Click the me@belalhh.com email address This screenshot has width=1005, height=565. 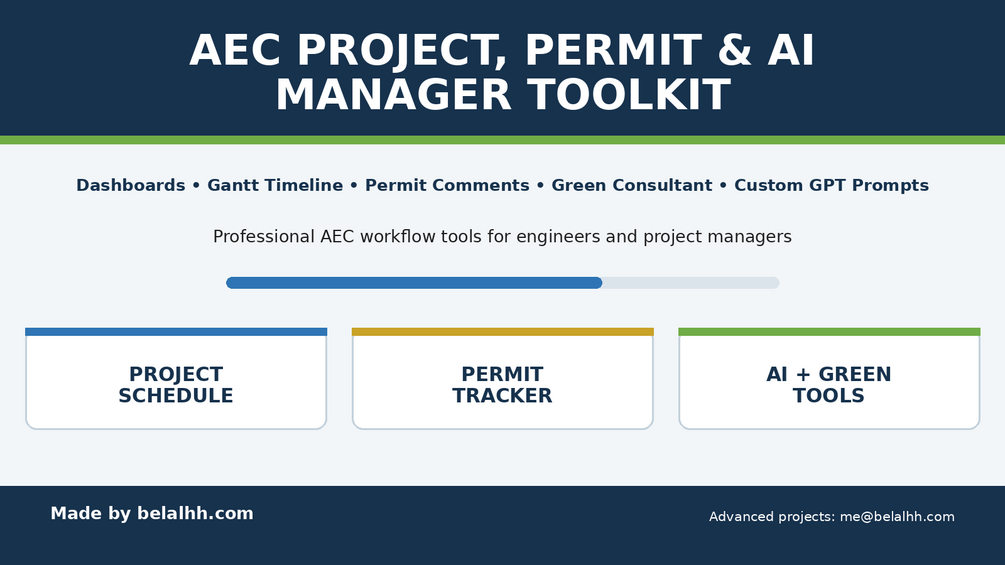(897, 516)
